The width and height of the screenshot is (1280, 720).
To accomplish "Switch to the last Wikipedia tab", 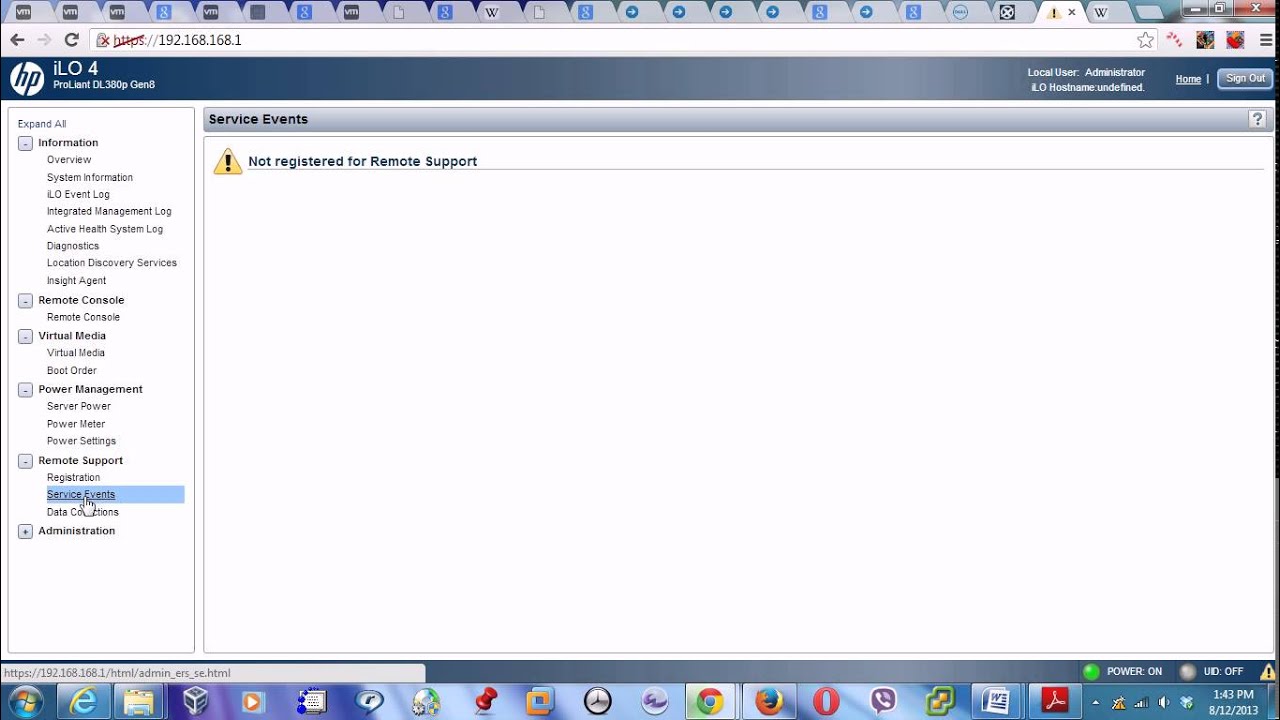I will point(1101,12).
